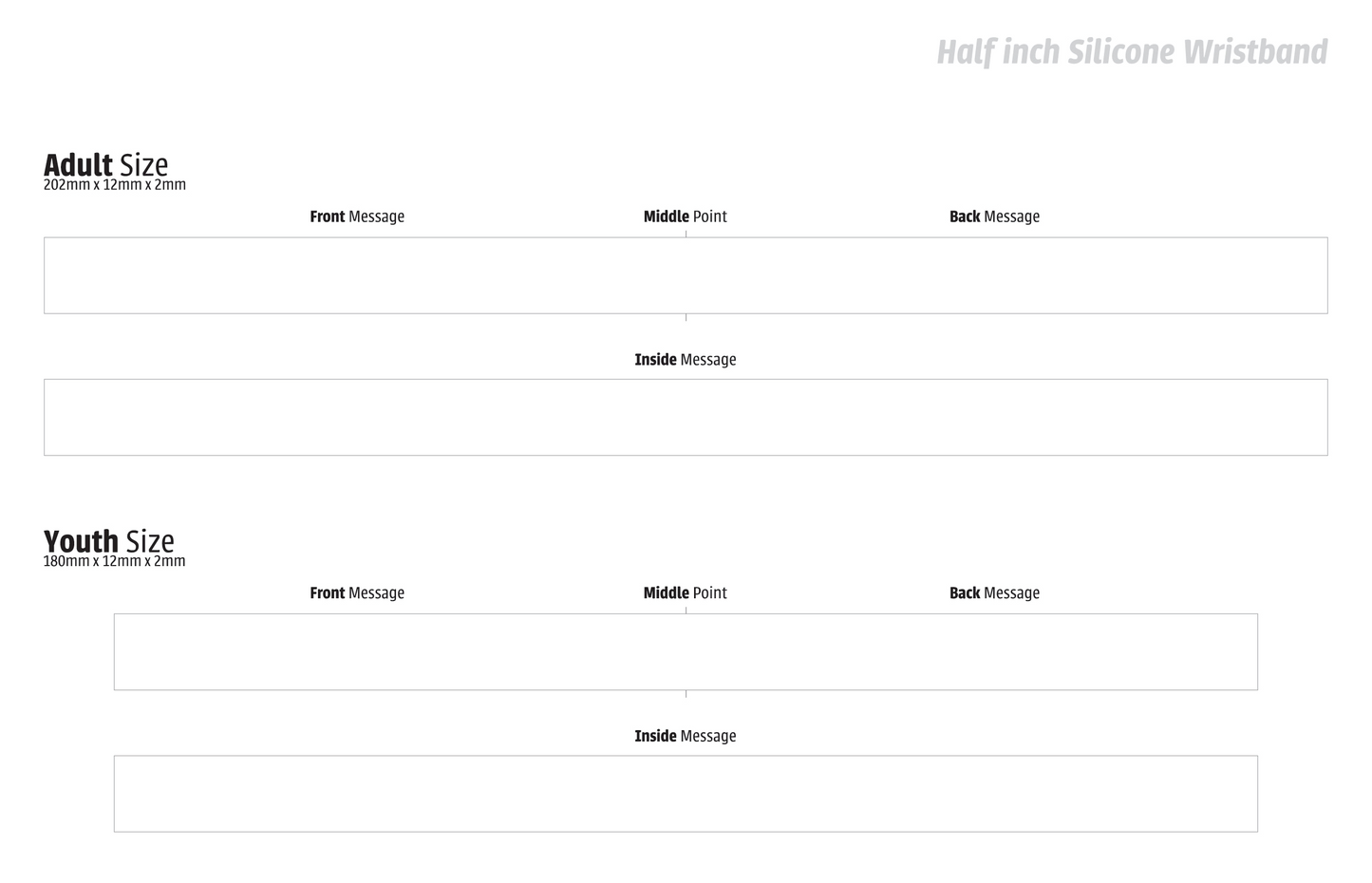Click the Youth section Inside Message label

click(x=685, y=737)
